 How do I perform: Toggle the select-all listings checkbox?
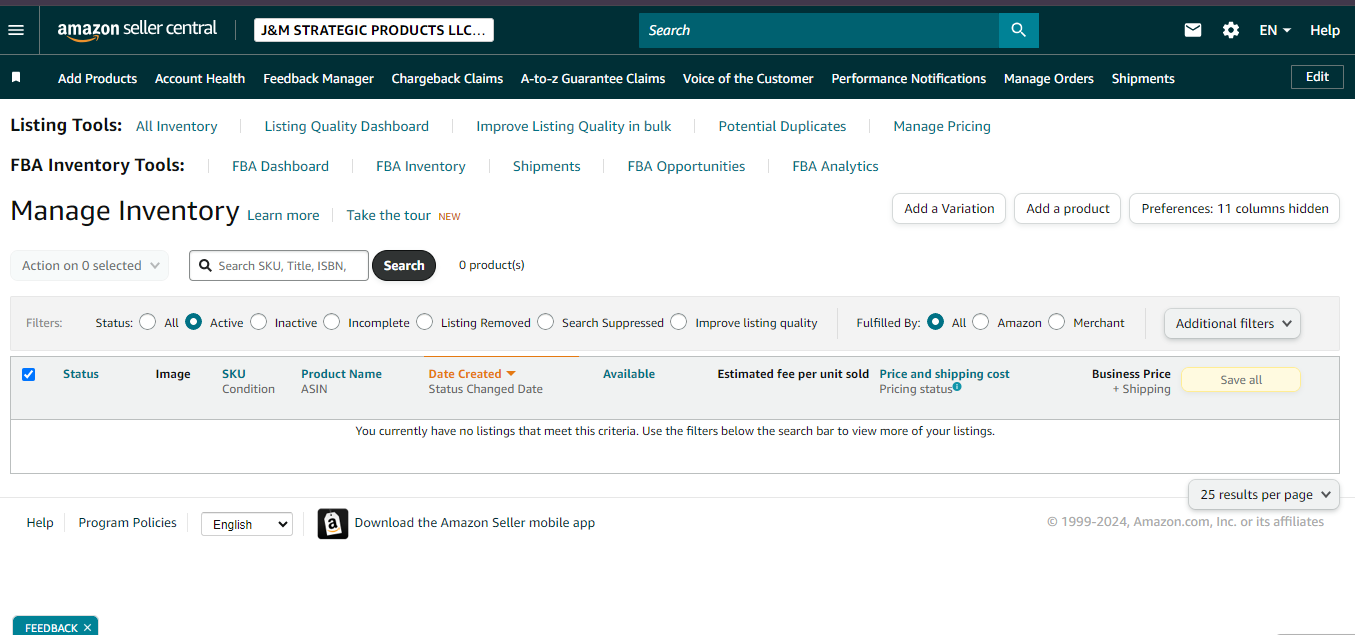pyautogui.click(x=28, y=374)
